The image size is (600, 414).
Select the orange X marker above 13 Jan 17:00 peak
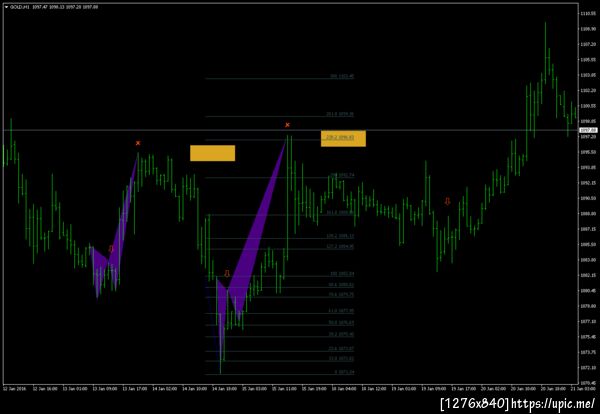(x=138, y=143)
